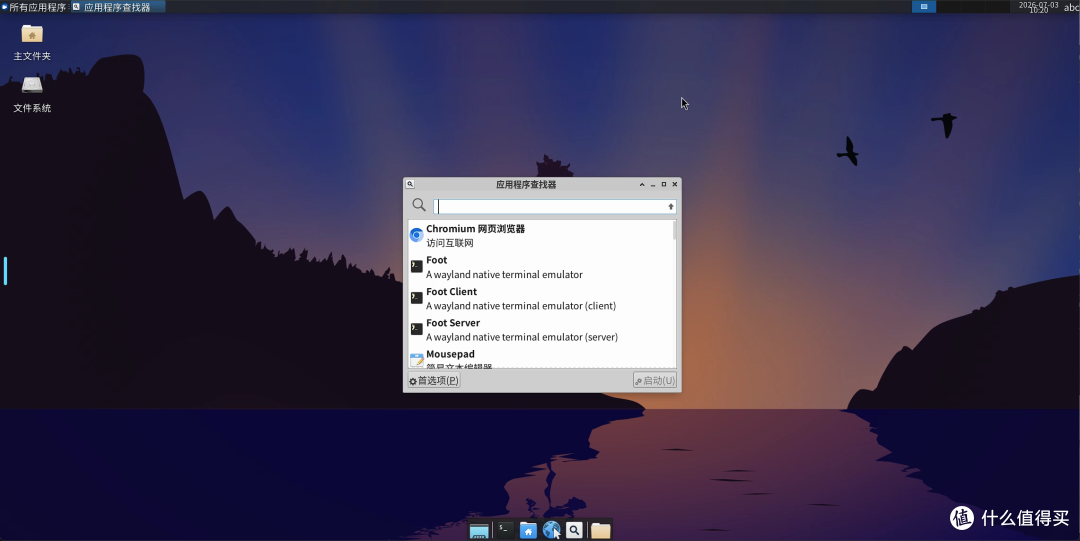The height and width of the screenshot is (541, 1080).
Task: Open the 文件系统 desktop icon
Action: click(x=32, y=94)
